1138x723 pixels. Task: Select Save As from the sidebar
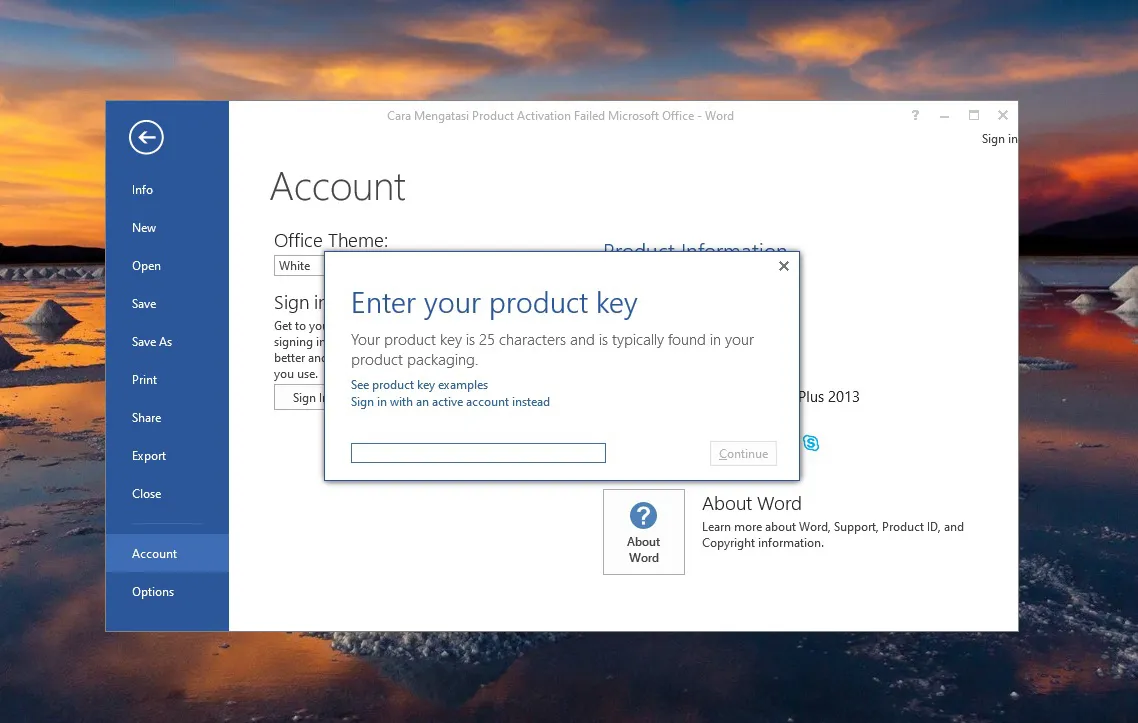[152, 342]
